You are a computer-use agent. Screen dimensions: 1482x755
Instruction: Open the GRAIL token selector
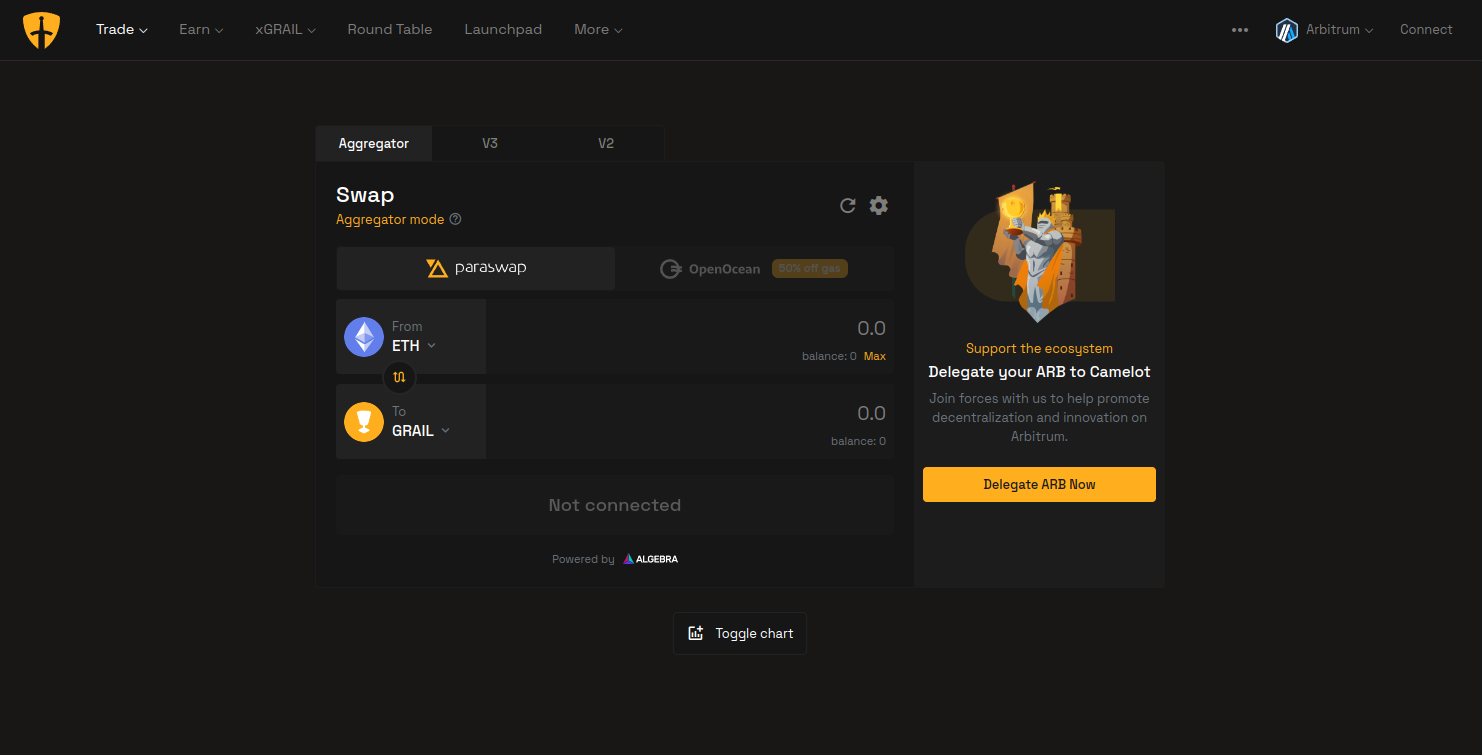(x=419, y=430)
